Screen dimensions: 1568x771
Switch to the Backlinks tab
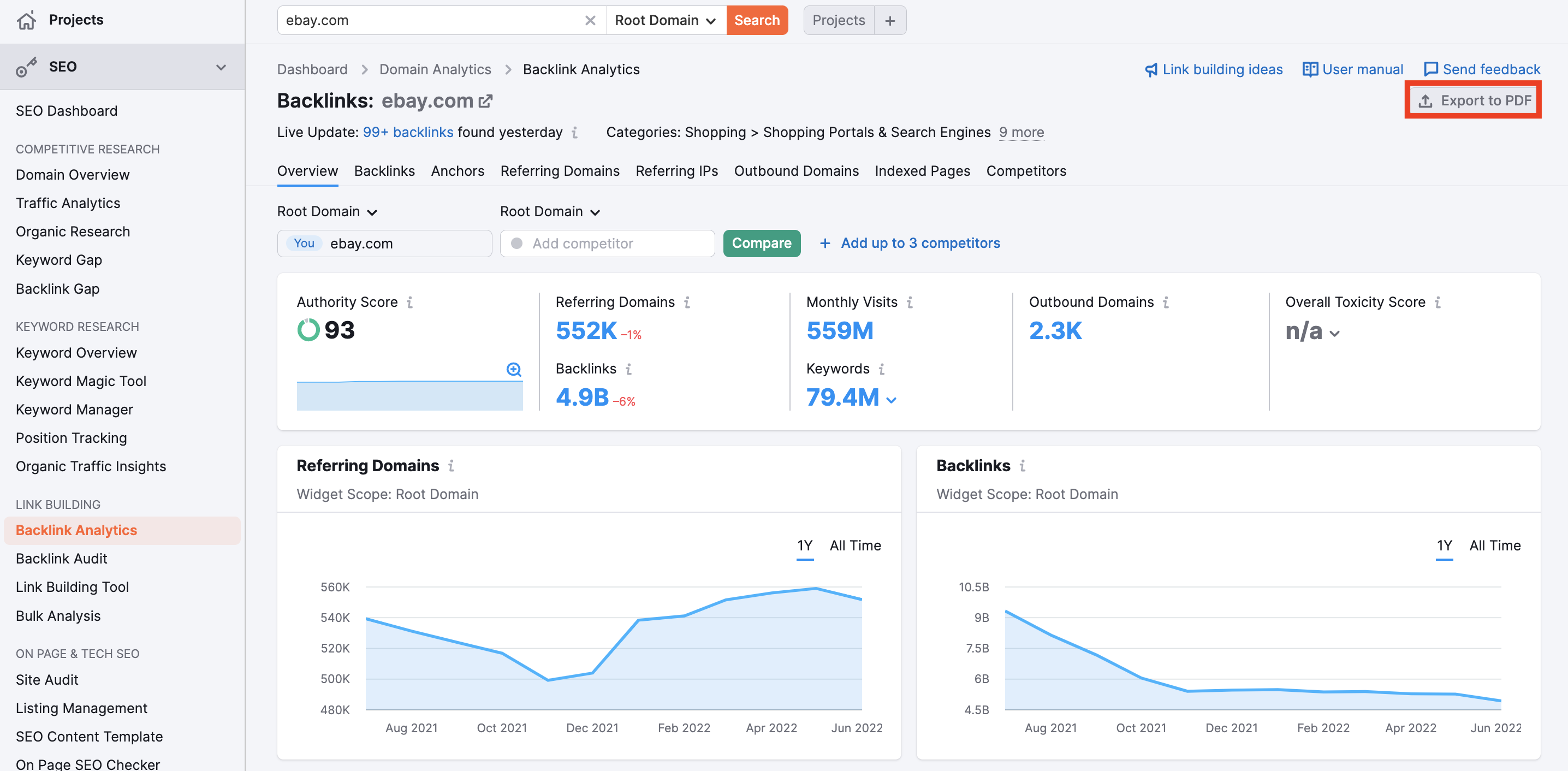coord(384,172)
